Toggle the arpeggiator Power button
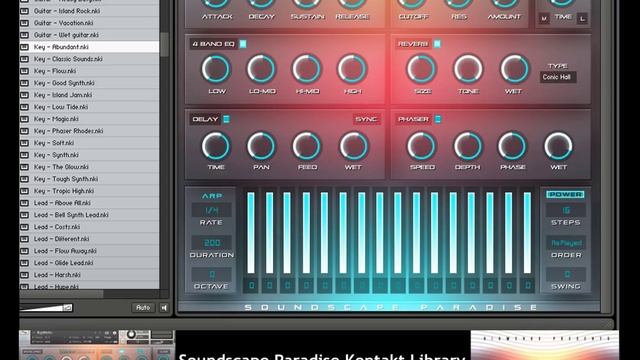This screenshot has width=640, height=360. tap(565, 194)
